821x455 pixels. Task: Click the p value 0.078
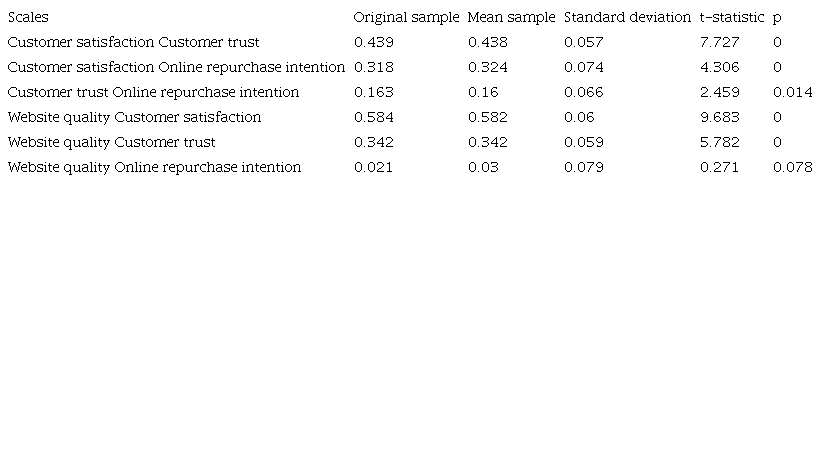point(792,168)
